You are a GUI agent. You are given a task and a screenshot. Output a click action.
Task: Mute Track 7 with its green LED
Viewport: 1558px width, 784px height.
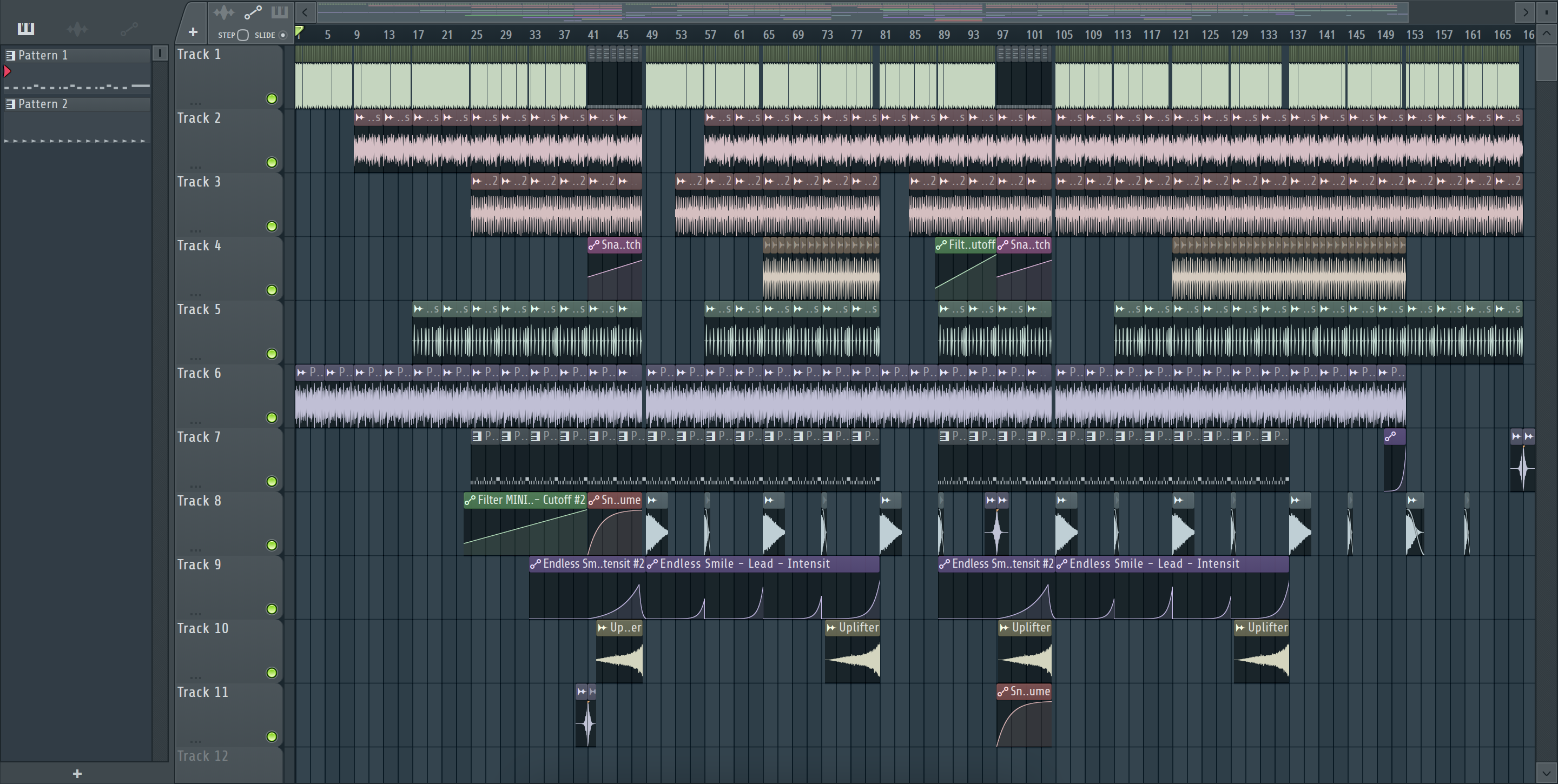(272, 482)
